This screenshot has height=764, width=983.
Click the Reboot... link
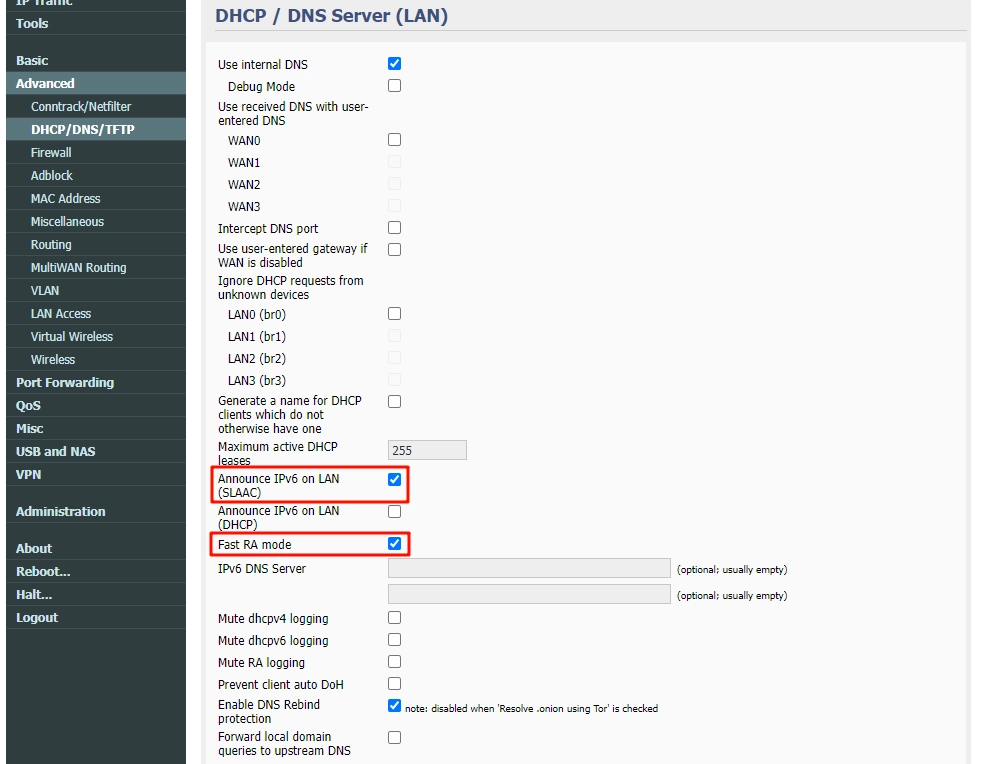[43, 572]
